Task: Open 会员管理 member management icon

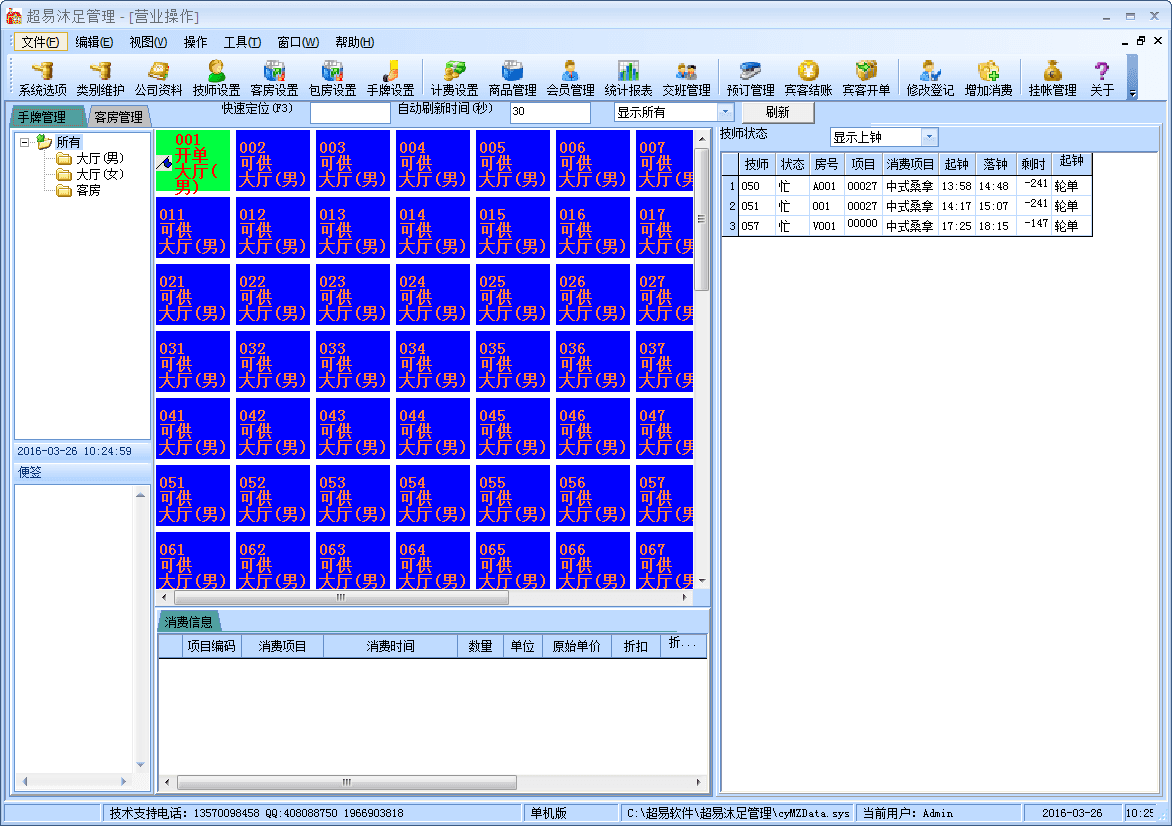Action: [x=570, y=78]
